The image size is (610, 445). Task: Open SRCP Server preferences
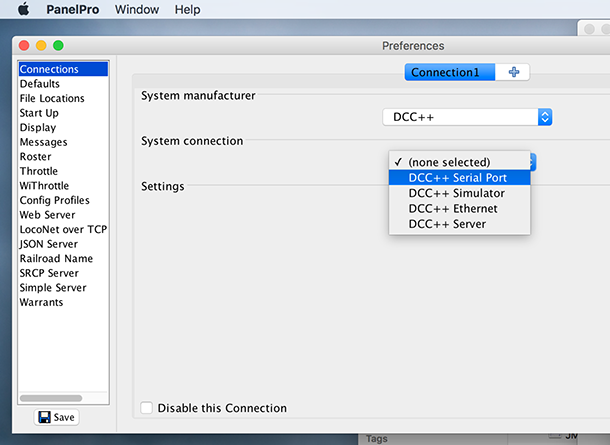[63, 273]
